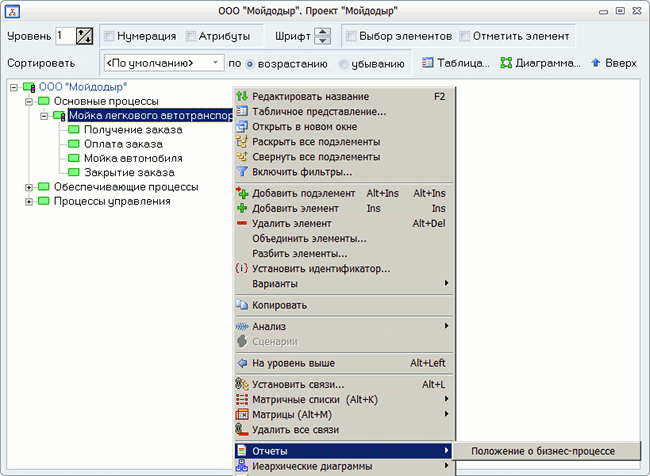Select the Мойка автомобиля tree item
The width and height of the screenshot is (650, 476).
coord(133,158)
